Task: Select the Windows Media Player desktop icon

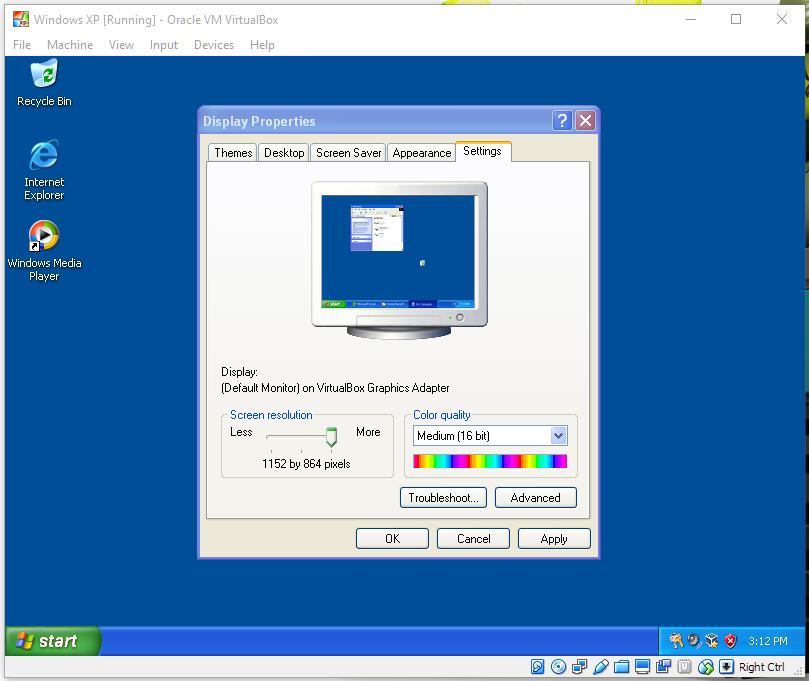Action: click(44, 251)
